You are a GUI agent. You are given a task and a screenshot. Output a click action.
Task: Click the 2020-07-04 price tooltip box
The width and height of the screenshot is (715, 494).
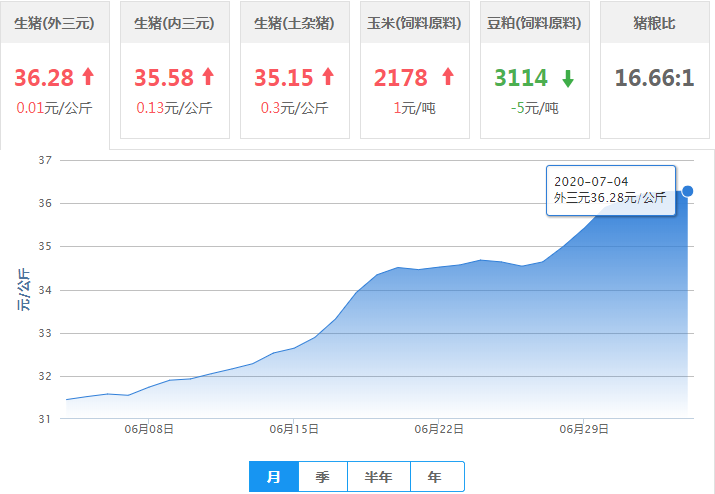[610, 190]
